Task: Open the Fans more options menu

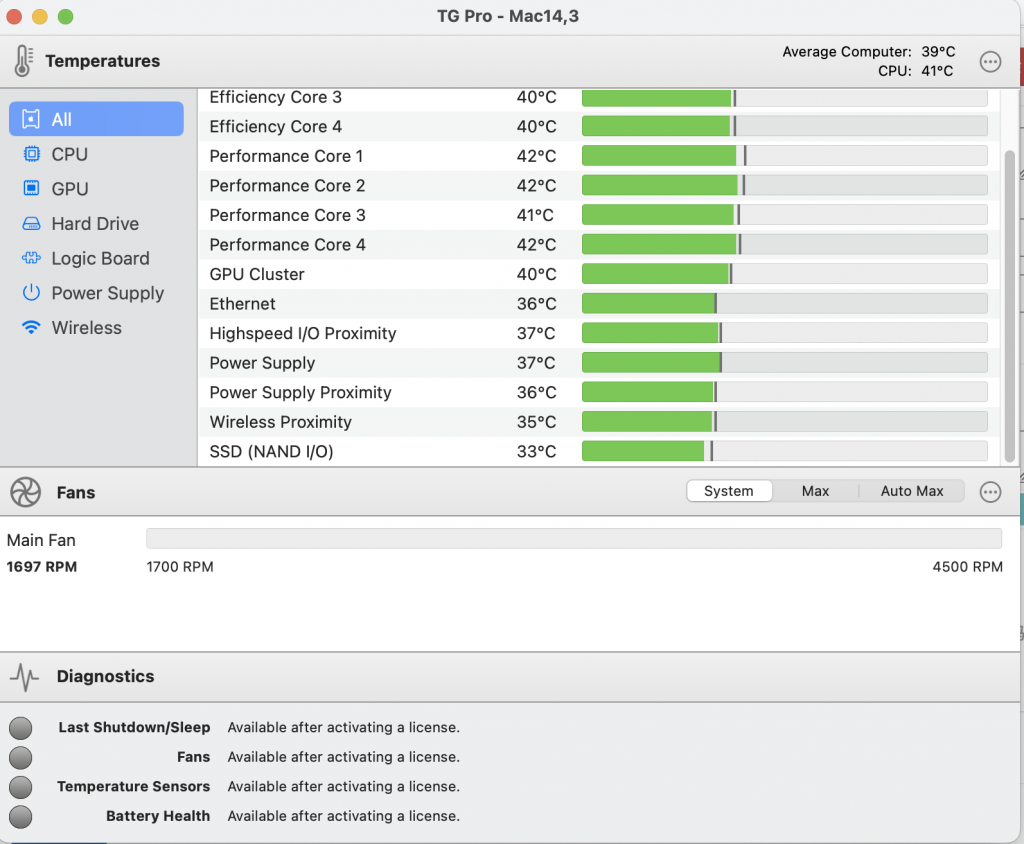Action: tap(990, 492)
